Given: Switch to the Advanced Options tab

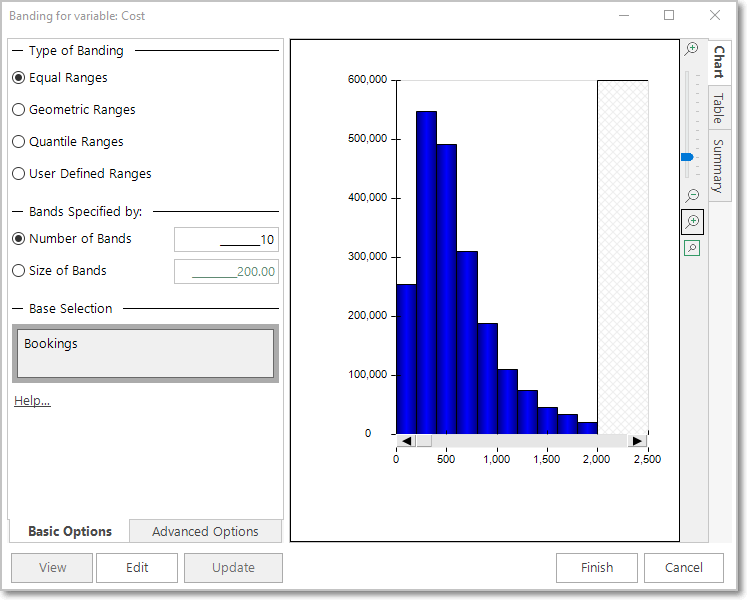Looking at the screenshot, I should pyautogui.click(x=205, y=531).
